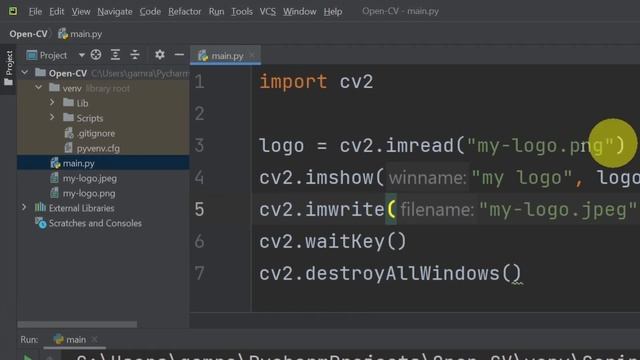Open the Refactor menu
The width and height of the screenshot is (640, 360).
[184, 11]
